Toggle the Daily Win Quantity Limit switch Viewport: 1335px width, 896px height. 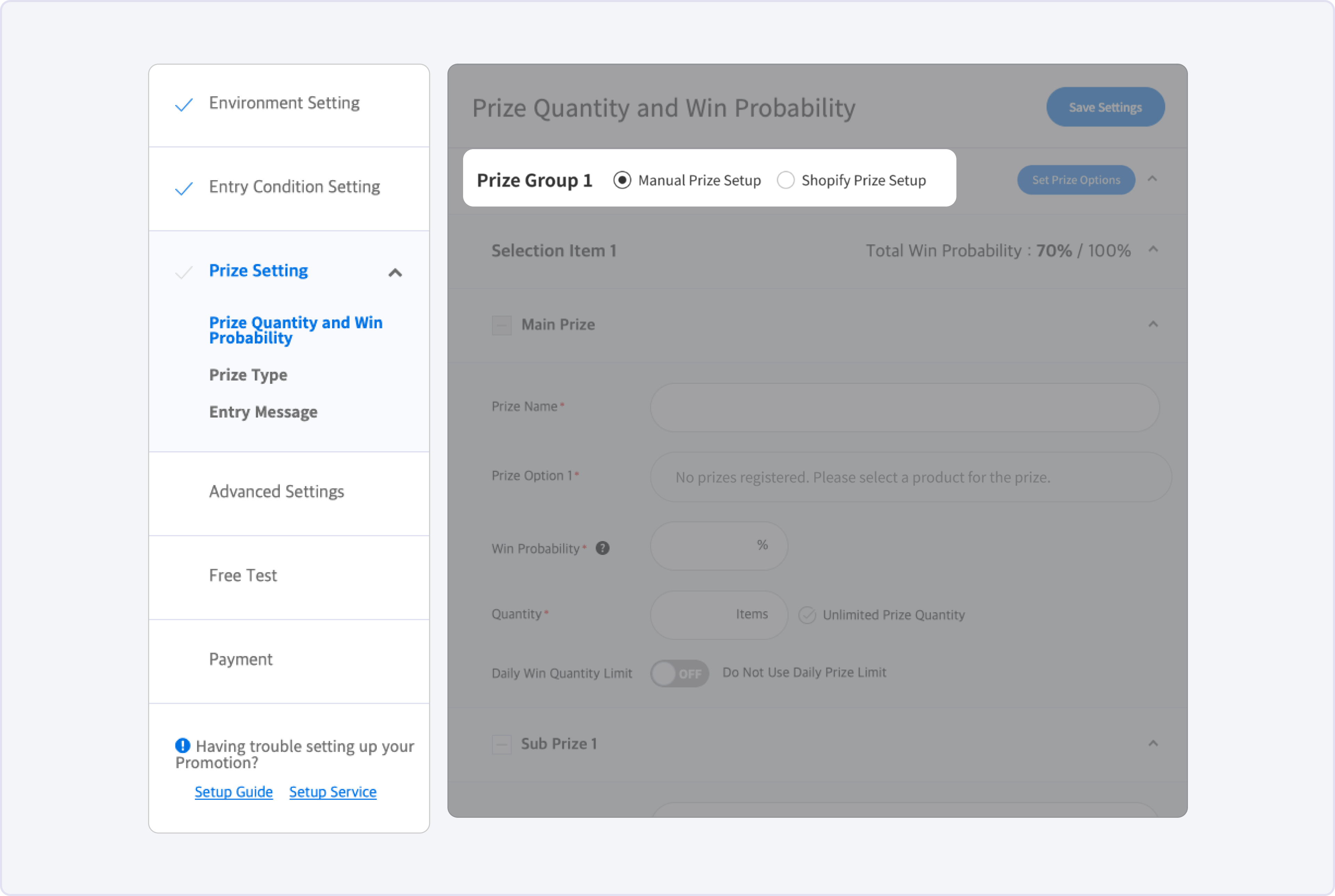click(679, 673)
